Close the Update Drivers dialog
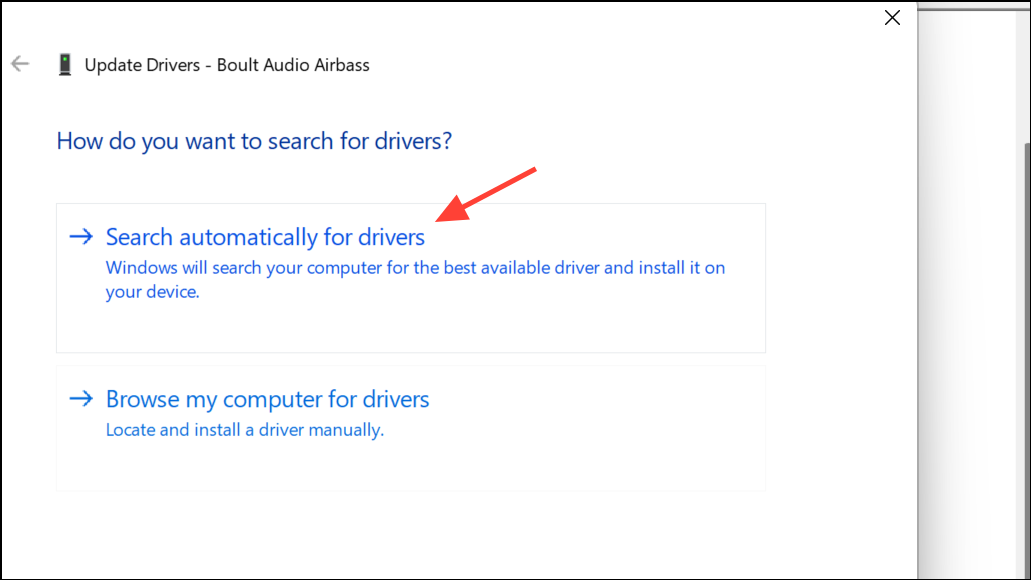This screenshot has height=580, width=1031. coord(892,17)
